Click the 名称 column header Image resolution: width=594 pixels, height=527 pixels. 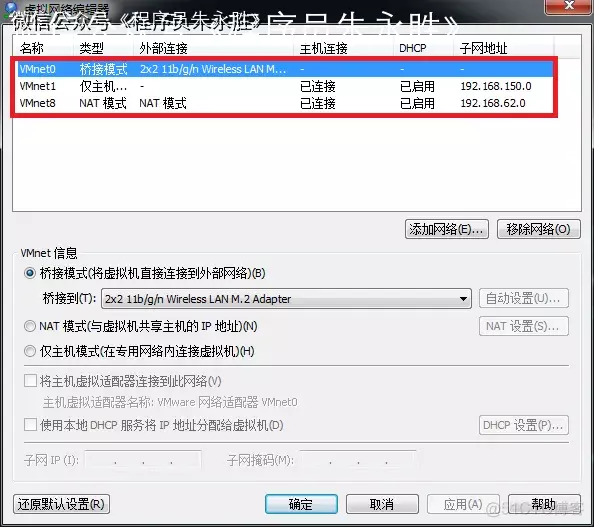[43, 48]
